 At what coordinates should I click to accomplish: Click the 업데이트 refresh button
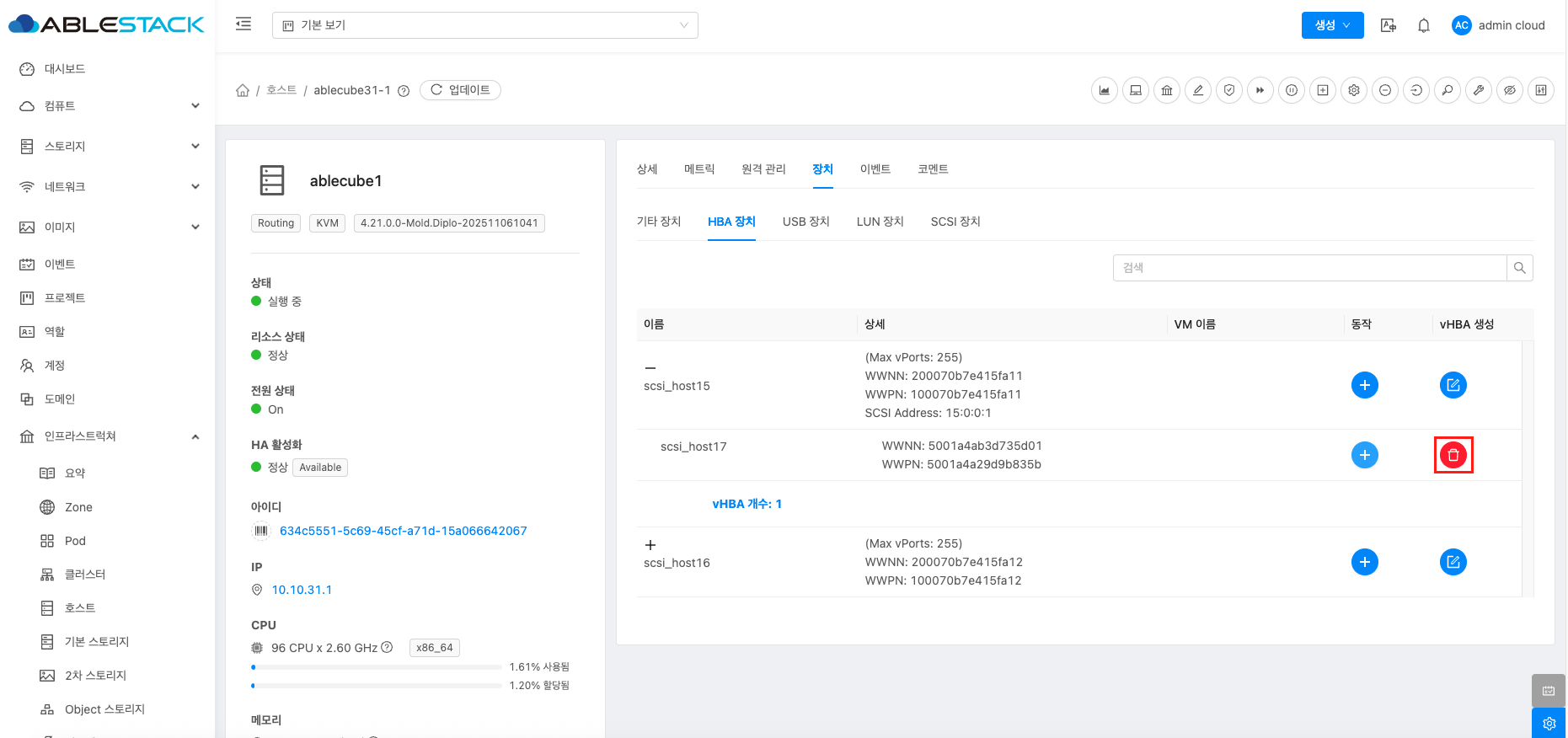click(460, 90)
